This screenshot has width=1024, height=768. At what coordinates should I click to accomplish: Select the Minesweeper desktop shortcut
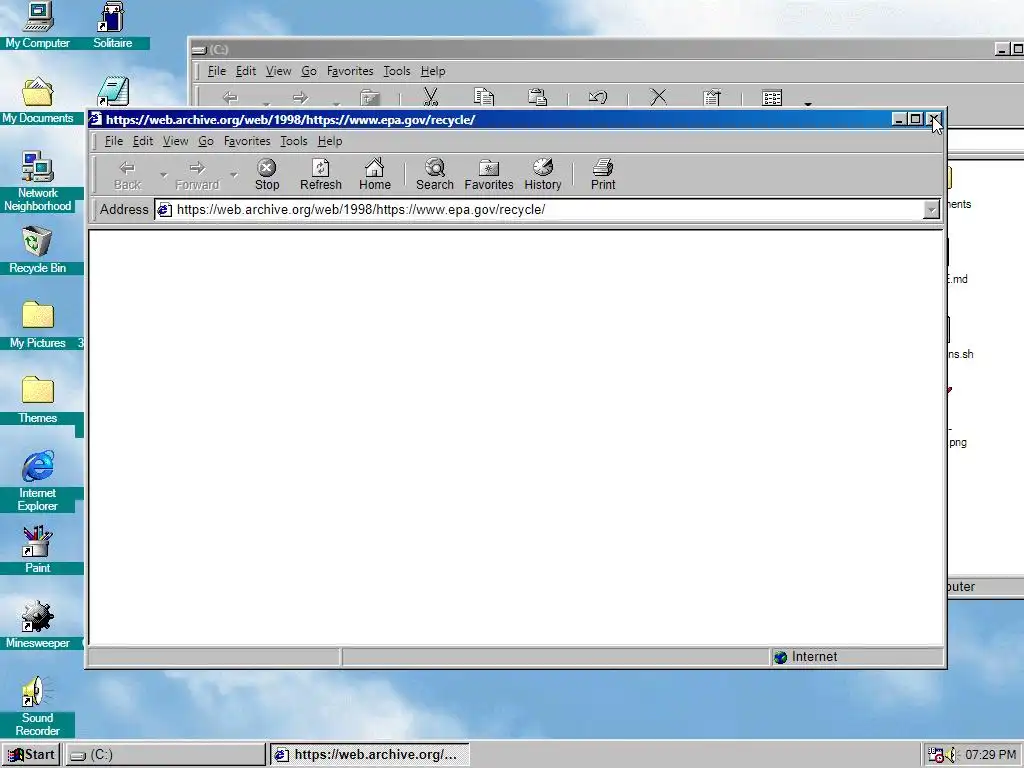pos(37,625)
